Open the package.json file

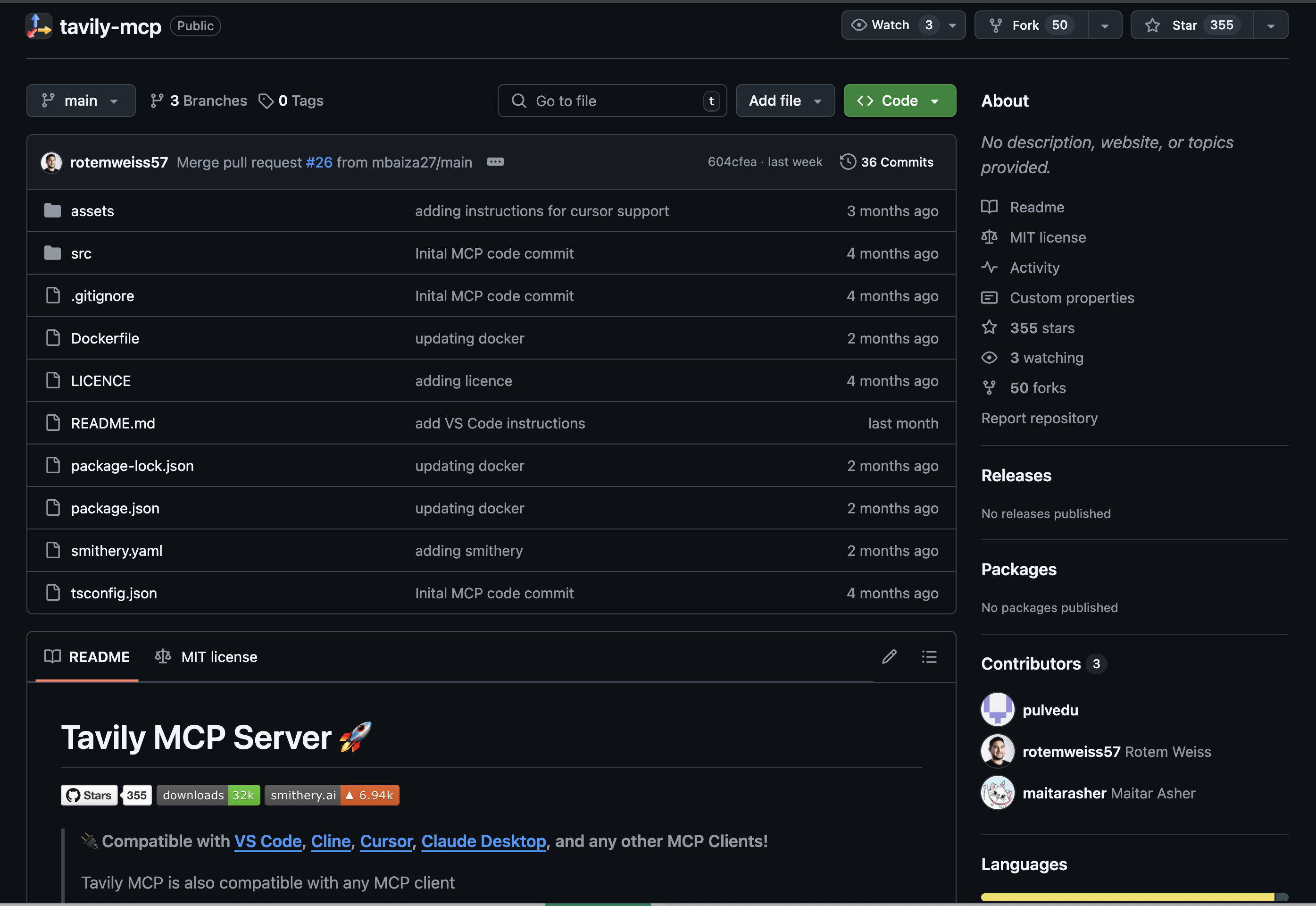click(115, 508)
